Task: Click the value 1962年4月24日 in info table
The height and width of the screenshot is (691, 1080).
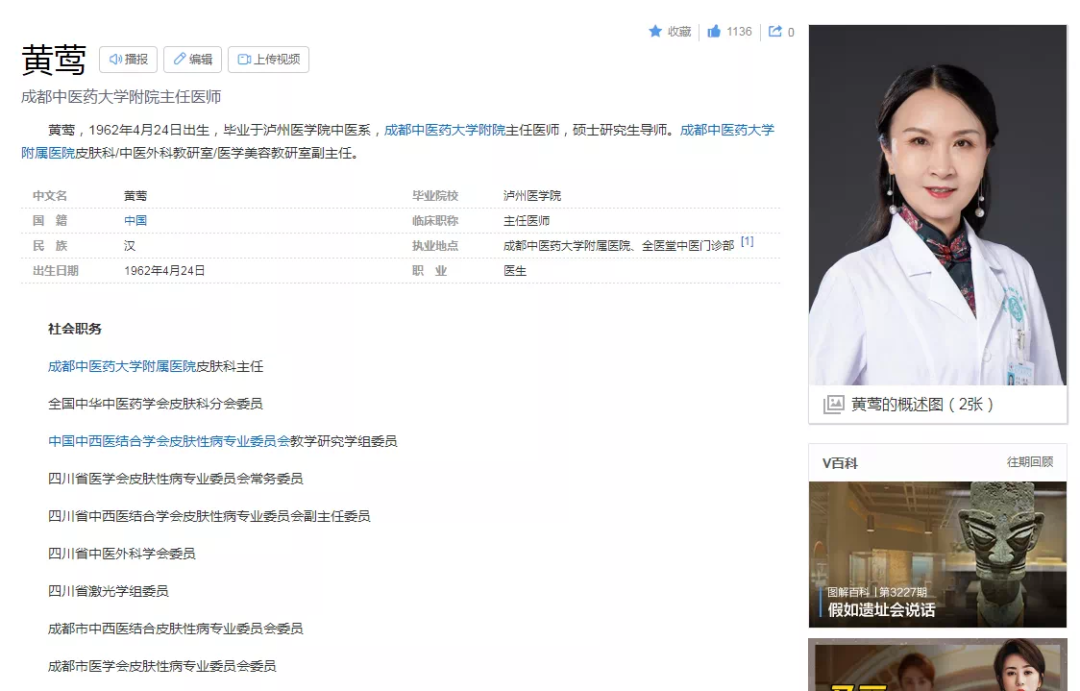Action: (x=165, y=271)
